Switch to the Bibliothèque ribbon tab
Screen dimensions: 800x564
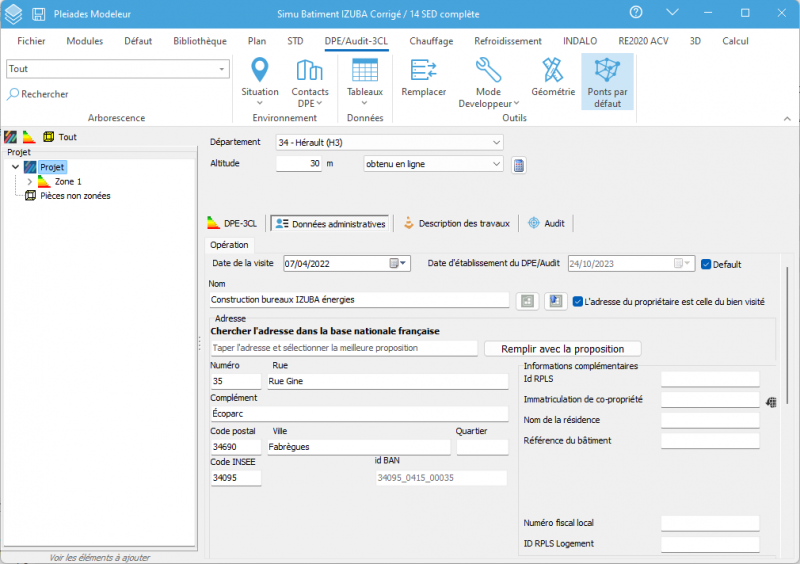tap(200, 41)
